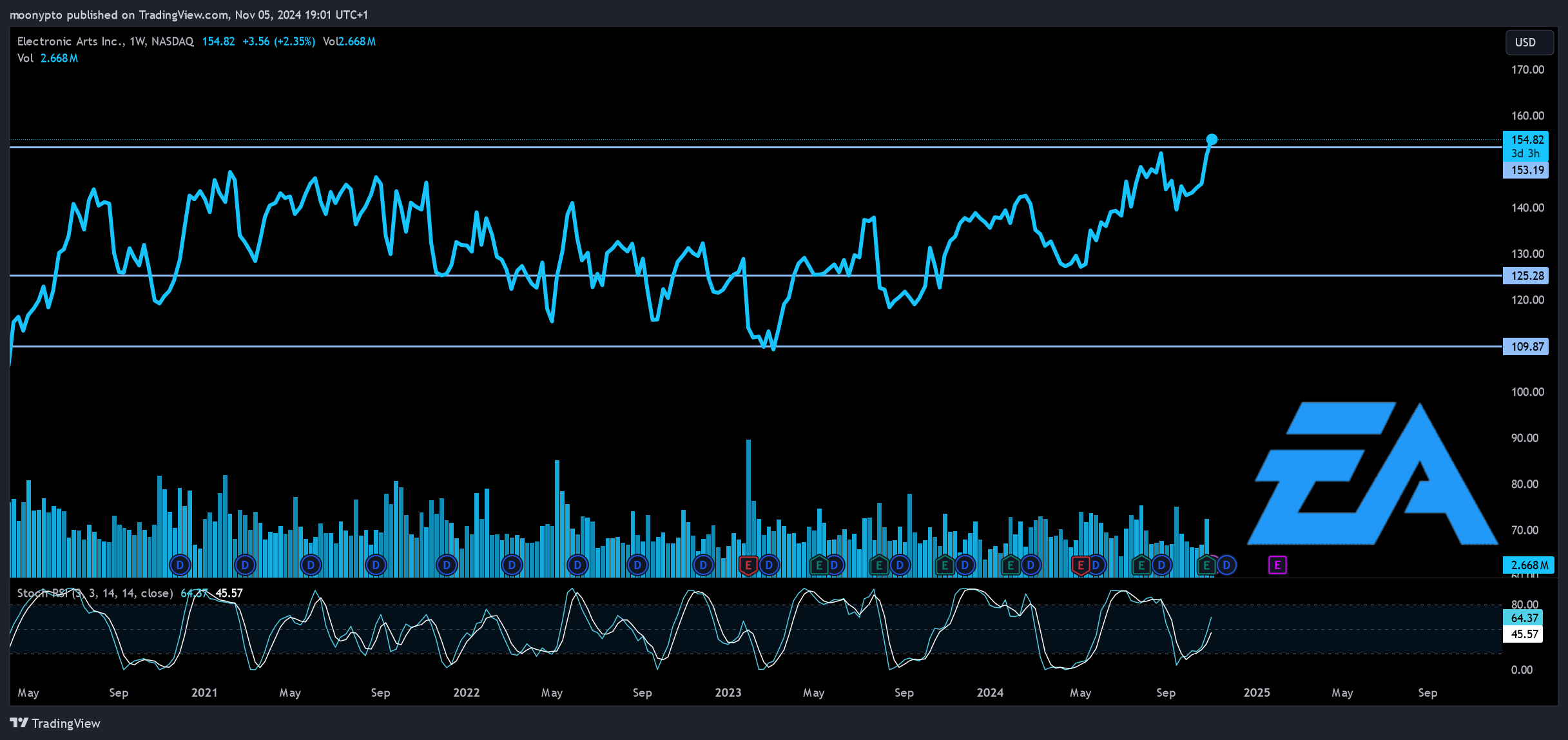This screenshot has width=1568, height=740.
Task: Click the 64.37 Stoch RSI axis label
Action: pos(1524,618)
